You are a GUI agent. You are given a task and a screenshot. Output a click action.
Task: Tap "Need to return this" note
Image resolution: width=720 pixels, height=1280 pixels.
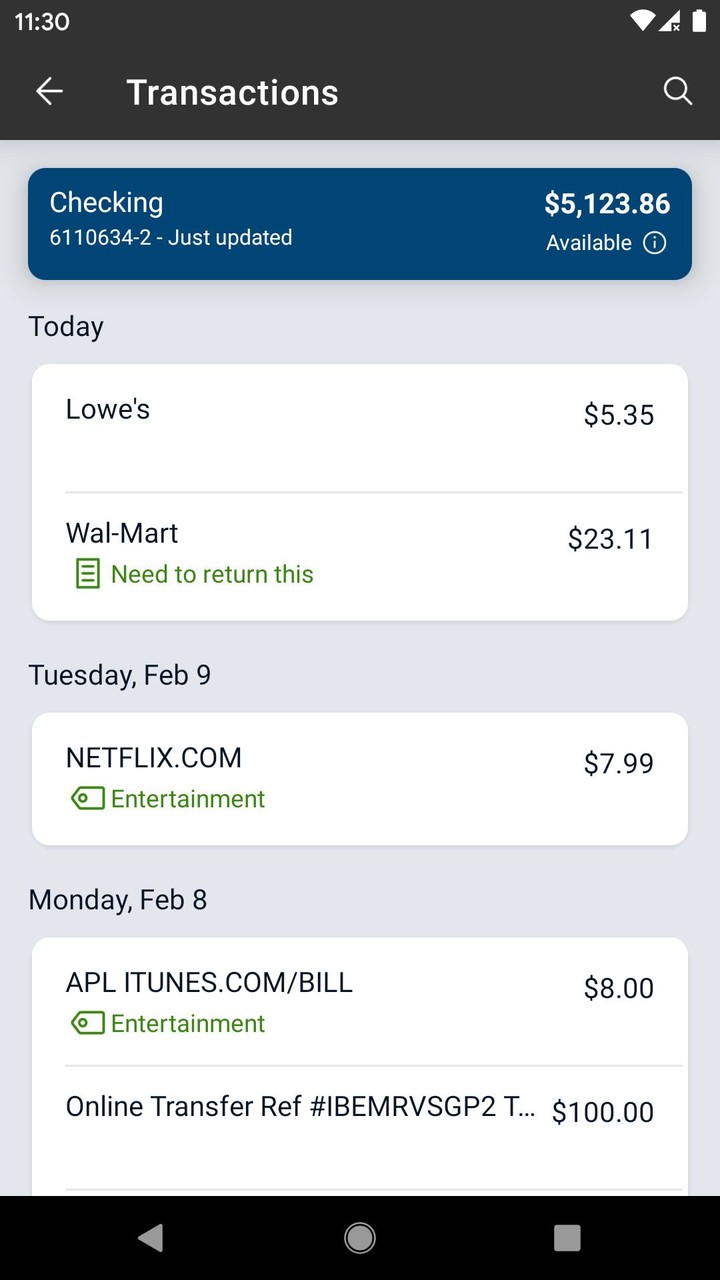[x=212, y=574]
